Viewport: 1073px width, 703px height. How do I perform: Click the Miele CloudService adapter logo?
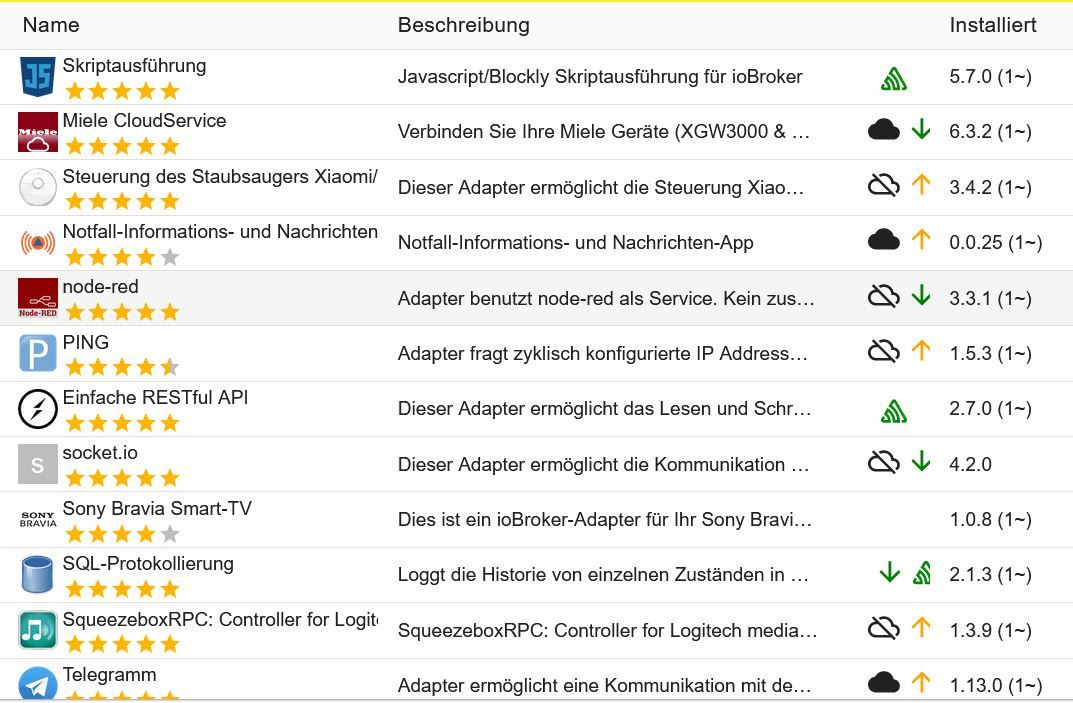[x=38, y=132]
